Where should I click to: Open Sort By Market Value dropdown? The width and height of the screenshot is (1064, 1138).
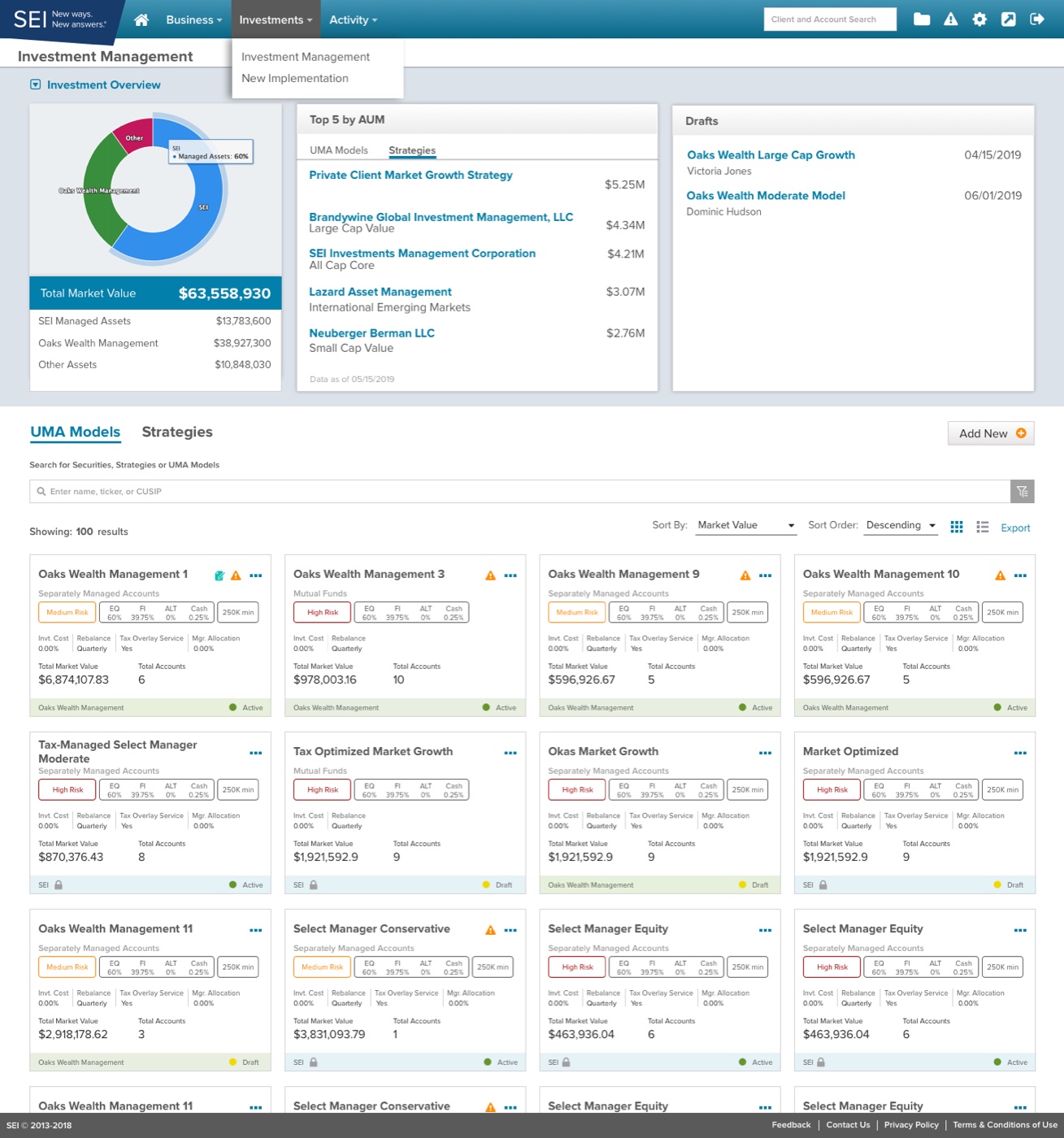pyautogui.click(x=745, y=525)
